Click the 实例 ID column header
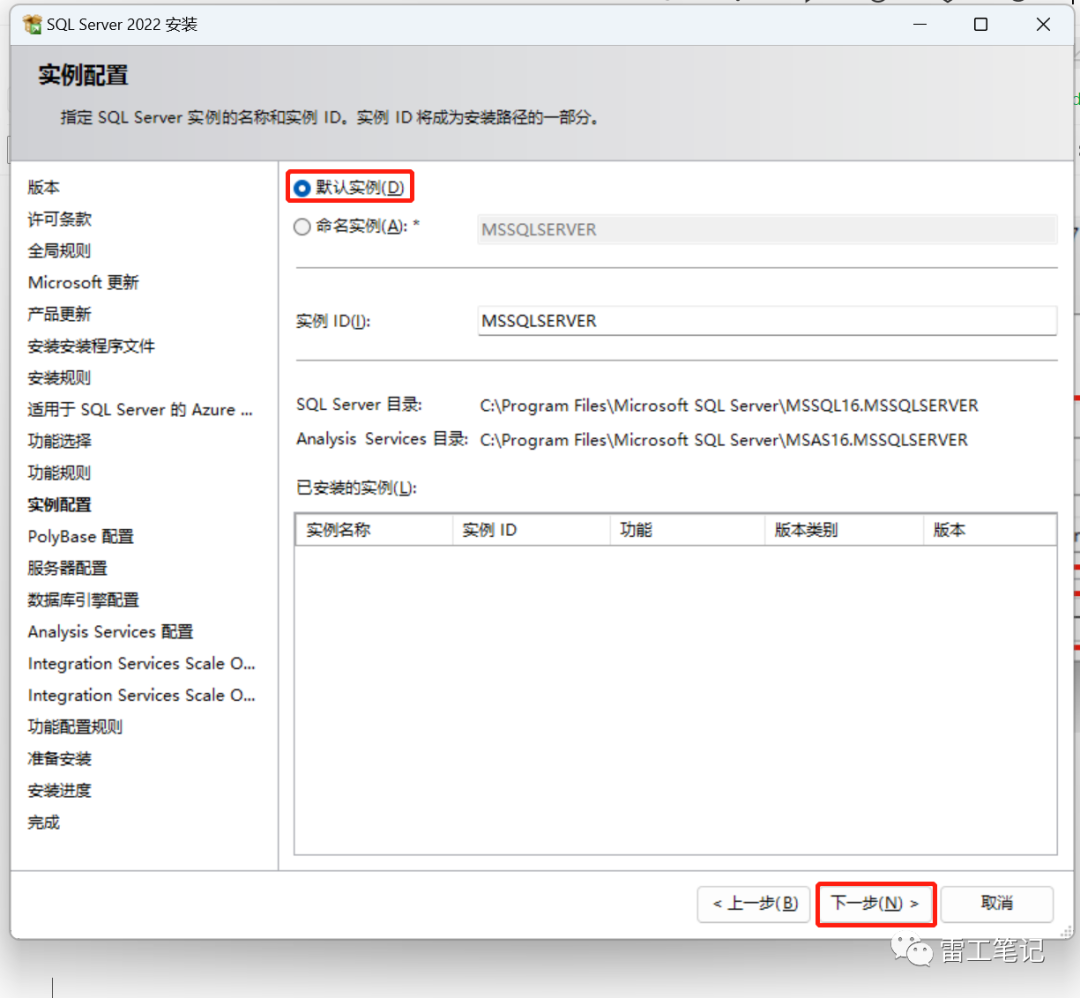The height and width of the screenshot is (998, 1080). point(531,530)
